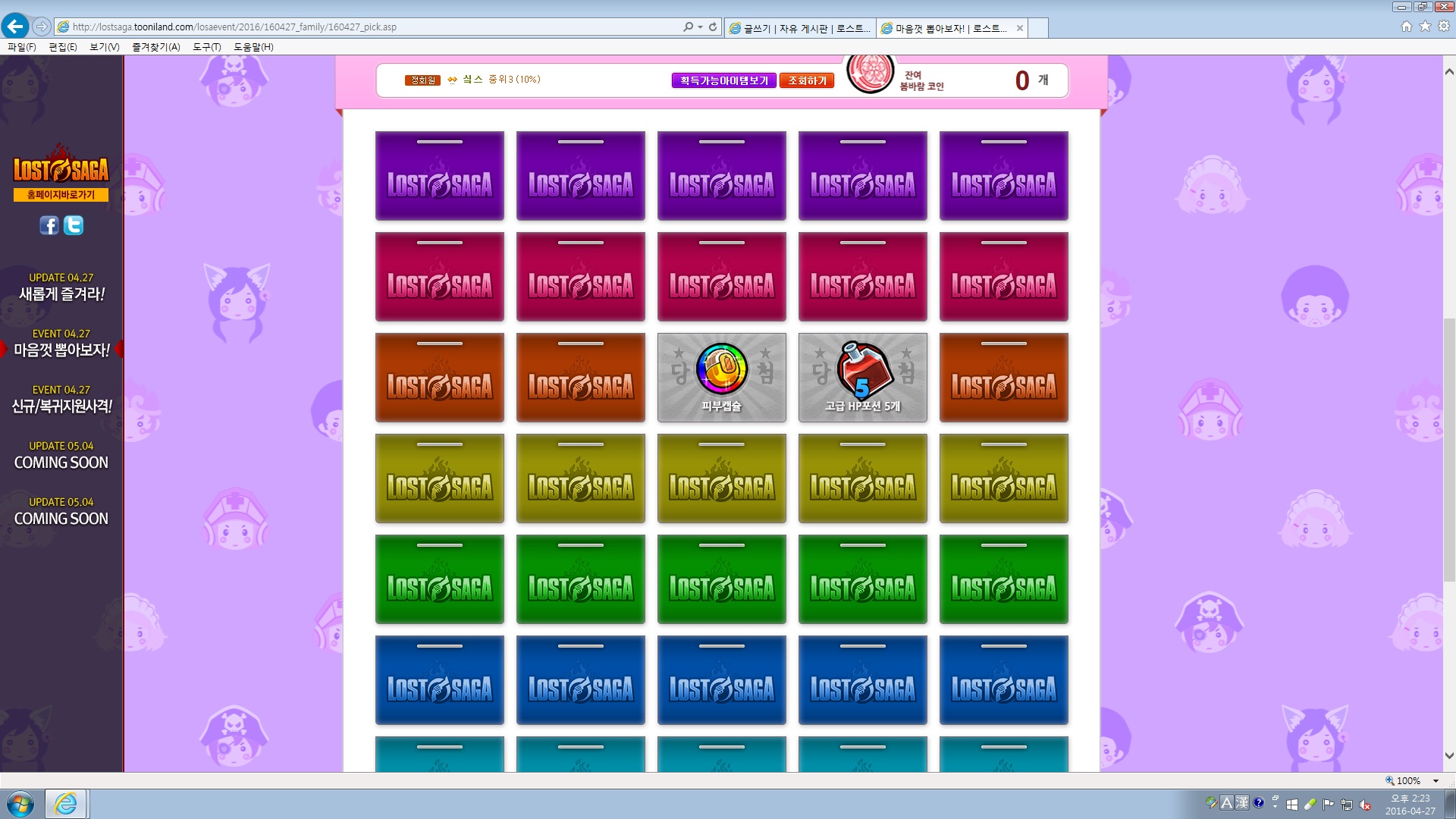Click the 봄바람 코인 coin emblem
This screenshot has height=819, width=1456.
(871, 74)
